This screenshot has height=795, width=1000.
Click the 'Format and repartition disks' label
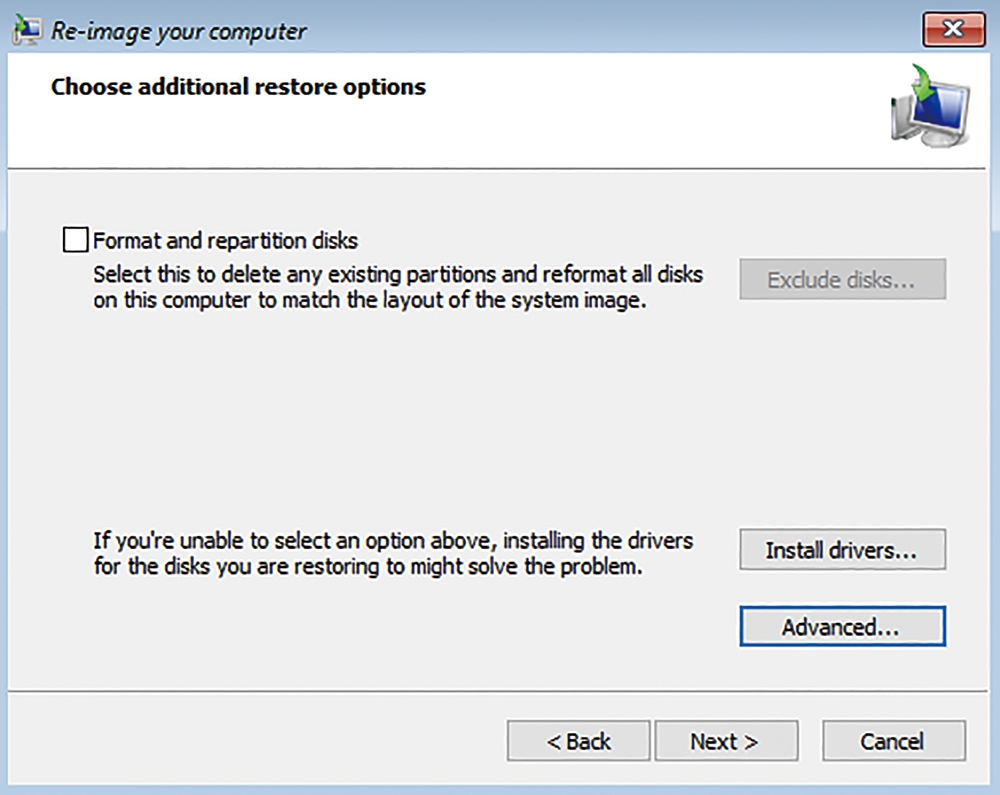pyautogui.click(x=225, y=241)
